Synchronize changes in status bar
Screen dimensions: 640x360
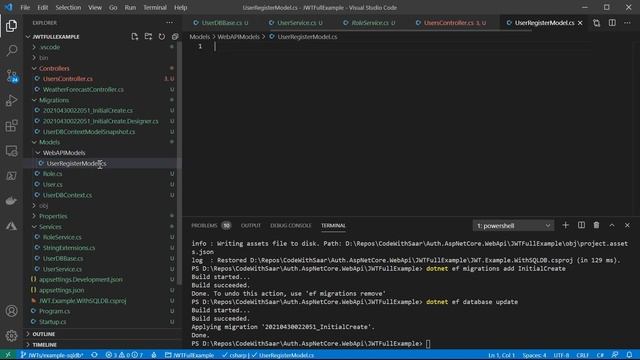94,355
